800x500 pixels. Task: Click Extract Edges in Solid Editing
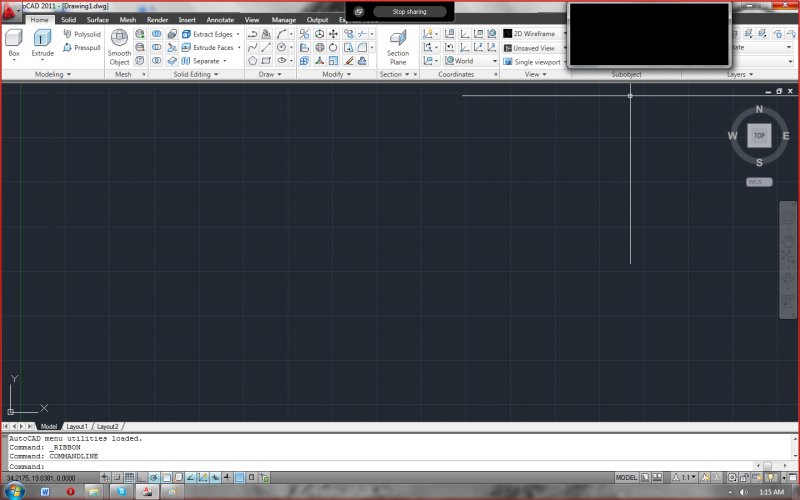(211, 34)
